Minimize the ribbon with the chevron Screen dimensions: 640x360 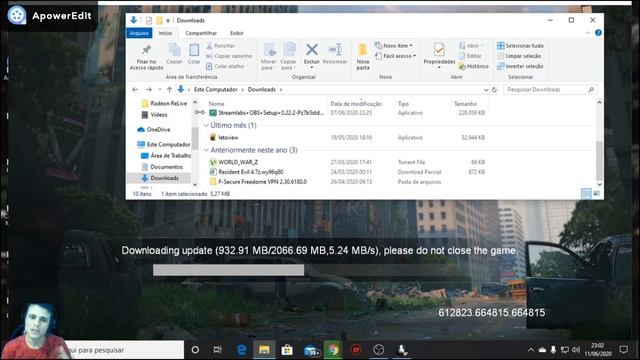point(588,33)
